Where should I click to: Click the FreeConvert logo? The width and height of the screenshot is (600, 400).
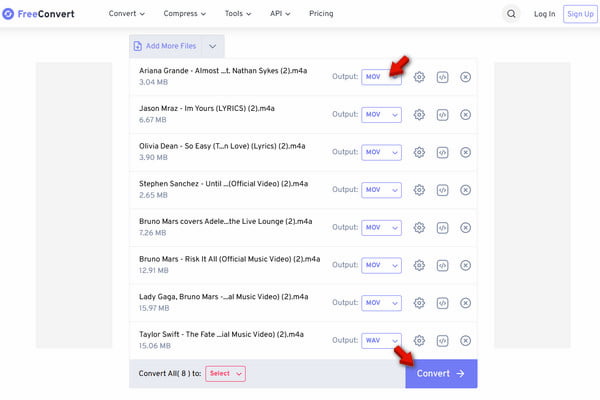pos(38,14)
